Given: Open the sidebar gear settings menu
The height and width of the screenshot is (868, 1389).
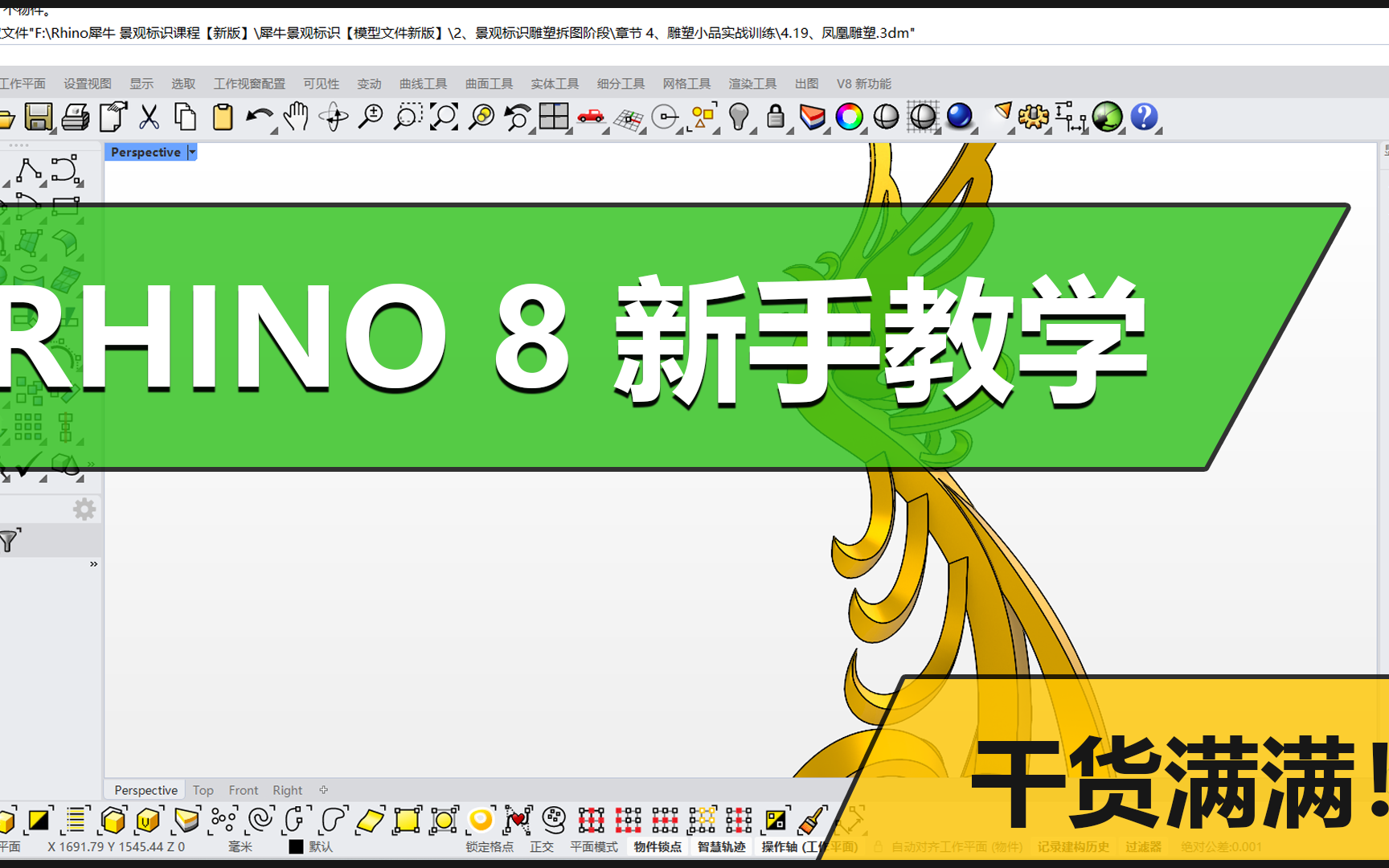Looking at the screenshot, I should coord(84,510).
